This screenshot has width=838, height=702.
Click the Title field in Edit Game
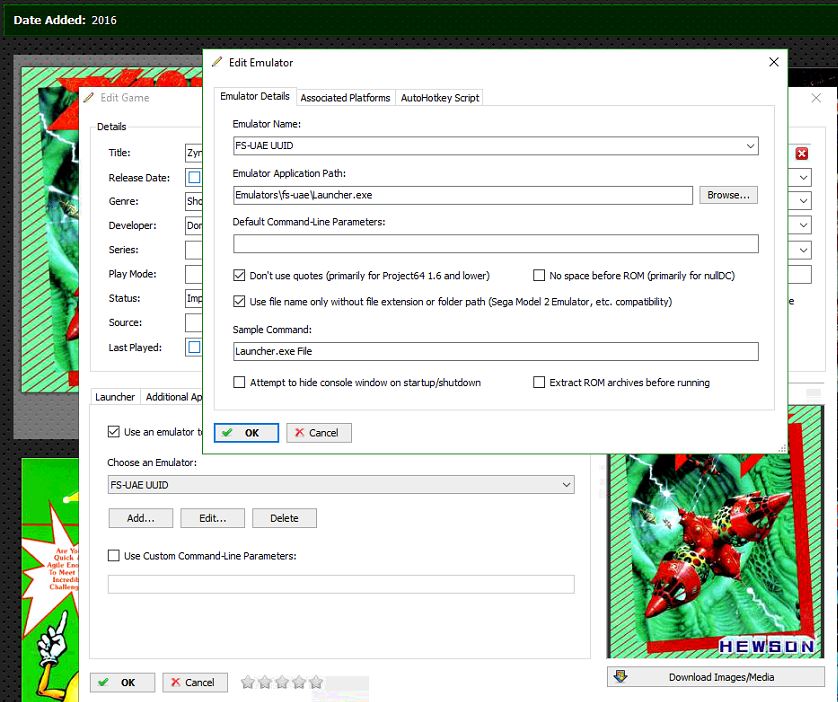point(194,153)
